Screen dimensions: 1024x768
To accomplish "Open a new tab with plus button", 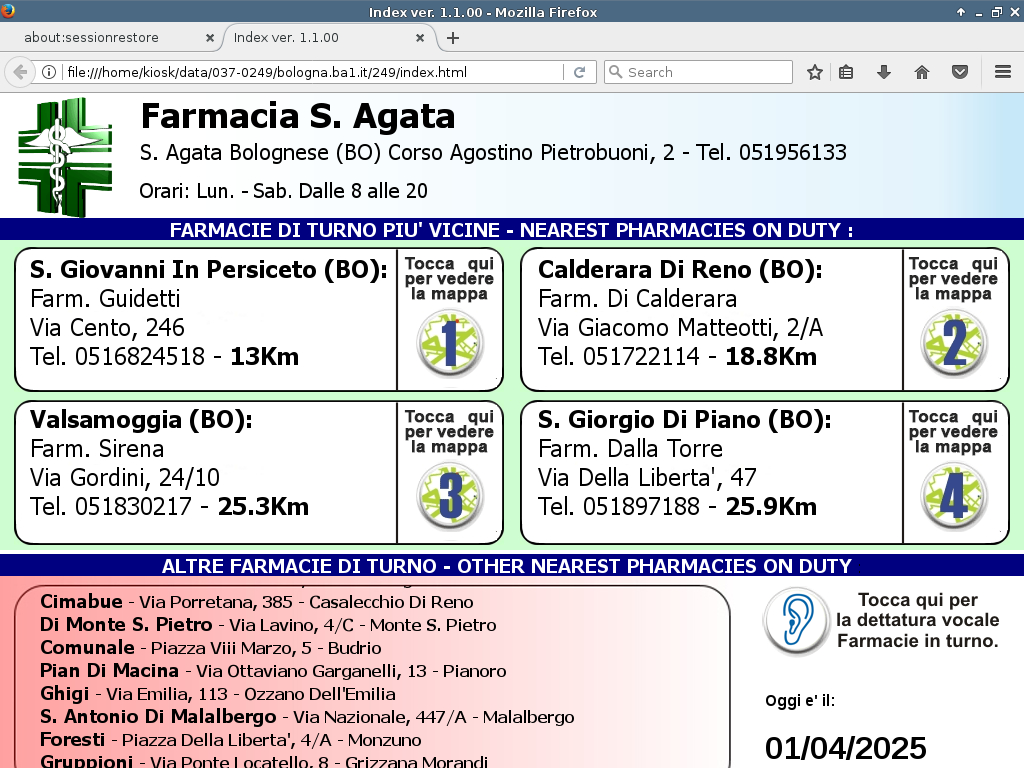I will pyautogui.click(x=453, y=38).
